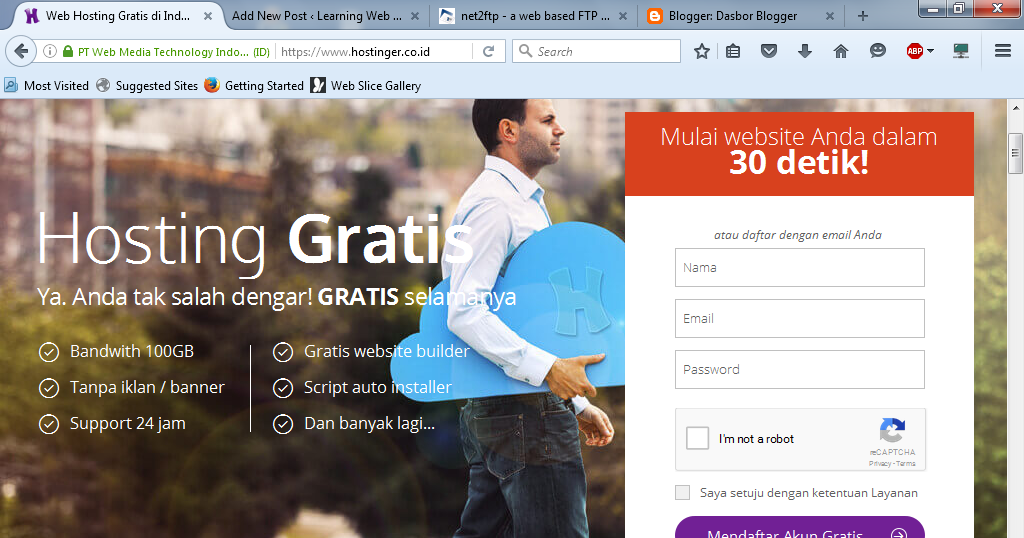Click the Script auto installer checkmark icon
The image size is (1024, 538).
tap(283, 388)
